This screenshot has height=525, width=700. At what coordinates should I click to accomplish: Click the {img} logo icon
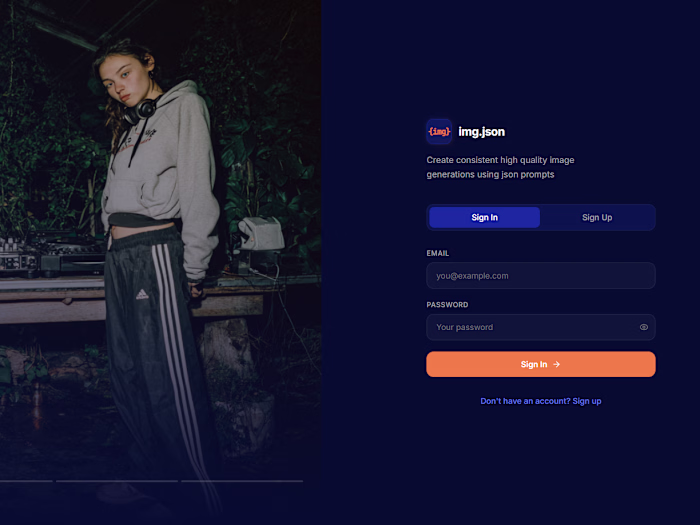pyautogui.click(x=439, y=132)
